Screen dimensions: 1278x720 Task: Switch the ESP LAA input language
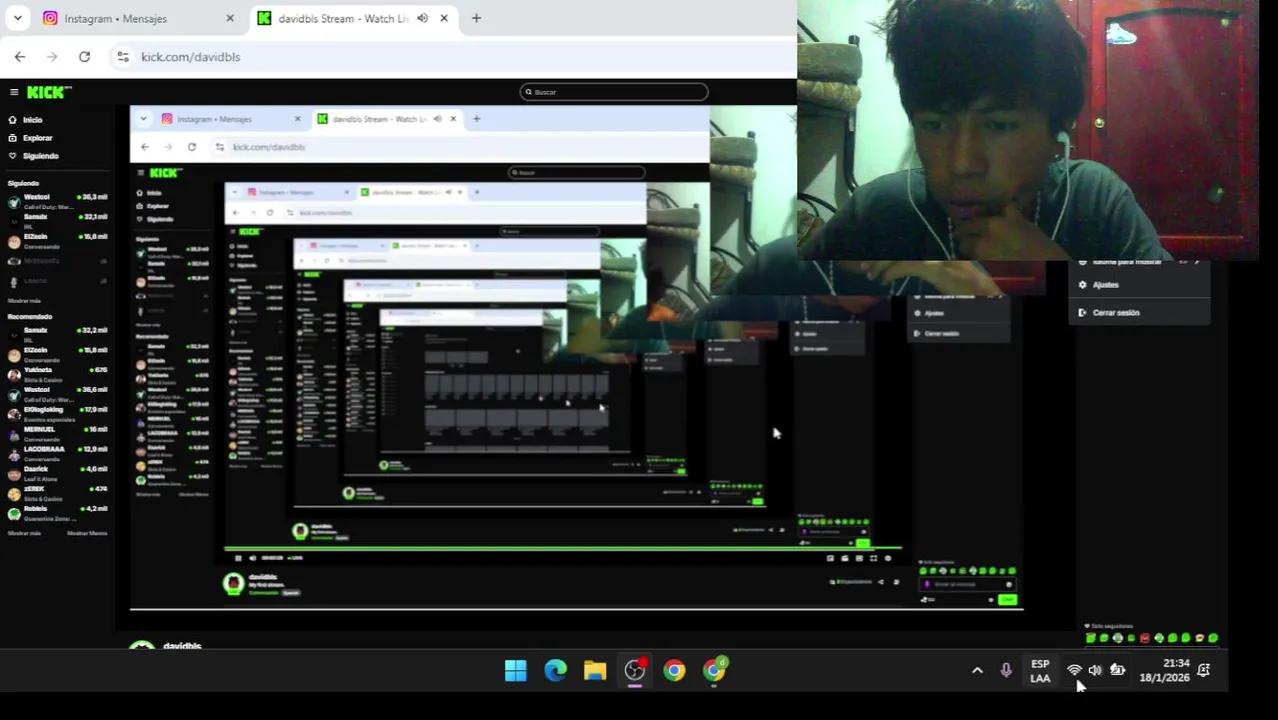[1040, 671]
